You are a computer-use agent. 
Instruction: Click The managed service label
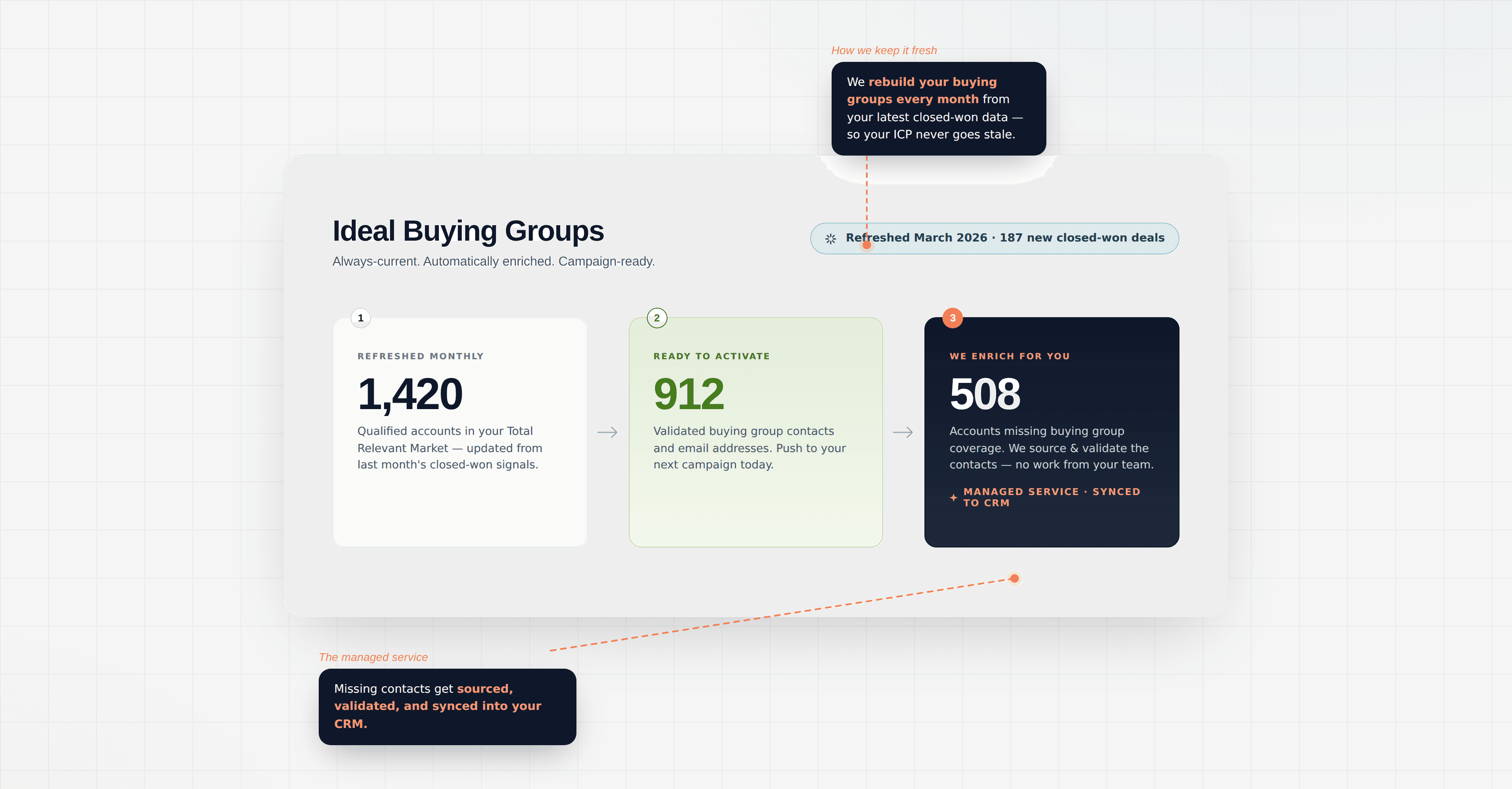click(x=373, y=657)
